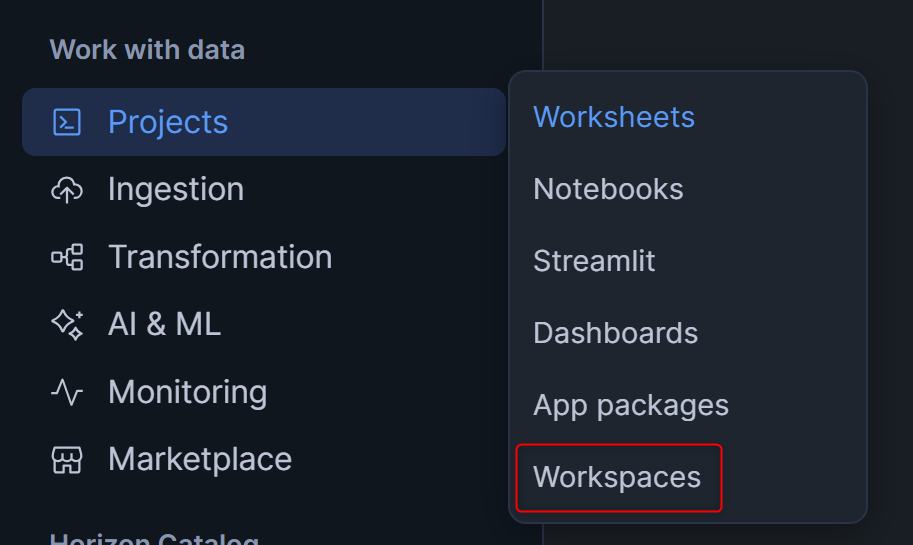
Task: Open App packages from the flyout
Action: 631,405
